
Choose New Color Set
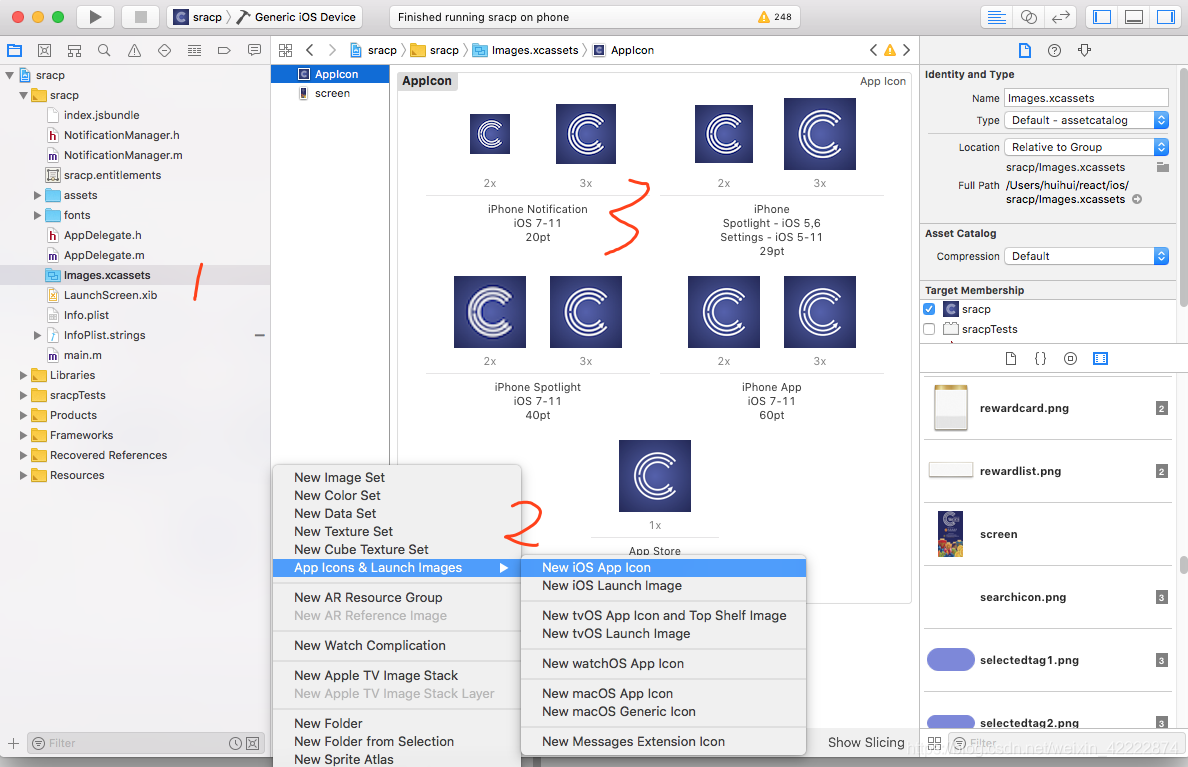click(397, 496)
